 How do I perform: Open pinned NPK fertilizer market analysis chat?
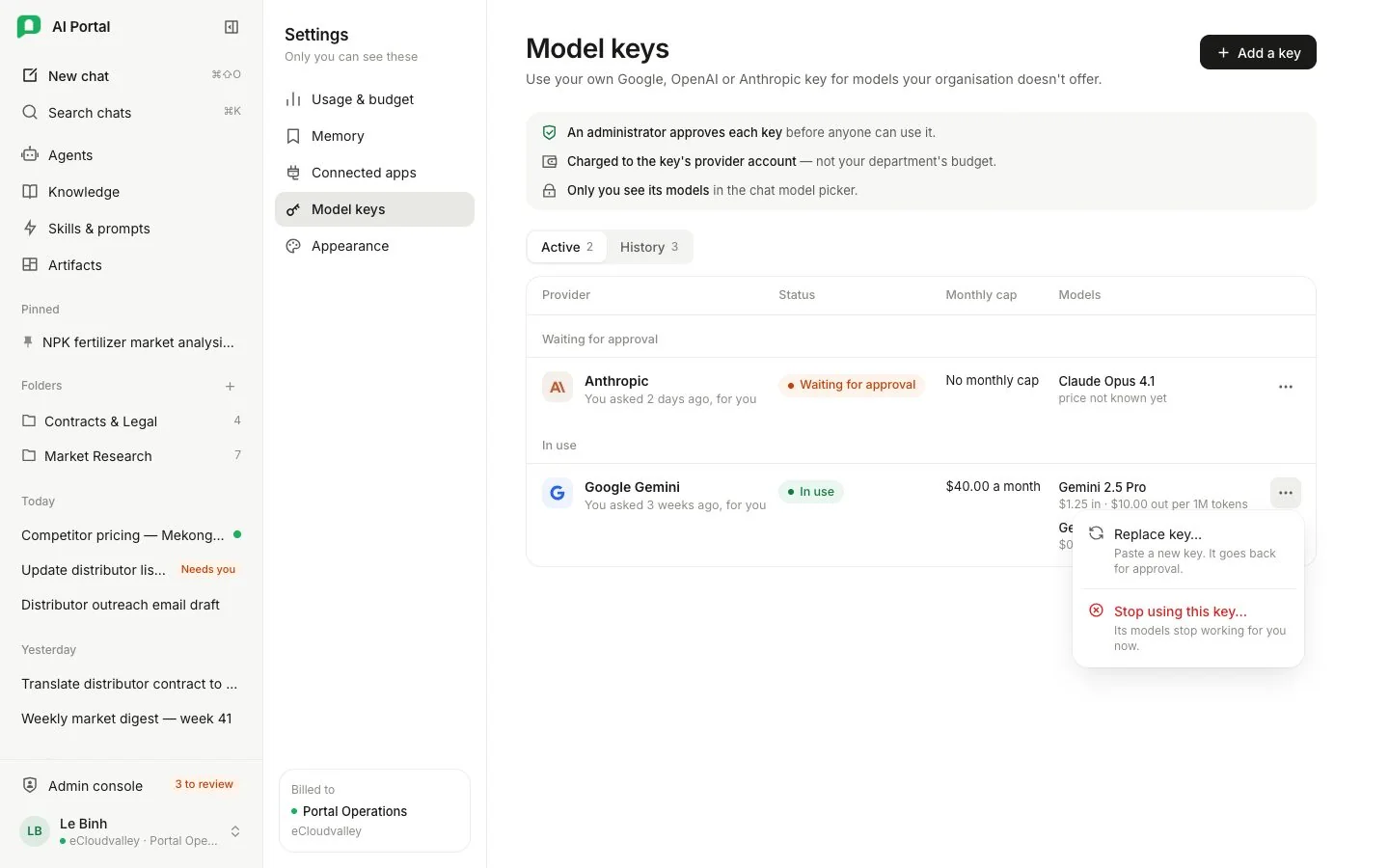pyautogui.click(x=131, y=341)
